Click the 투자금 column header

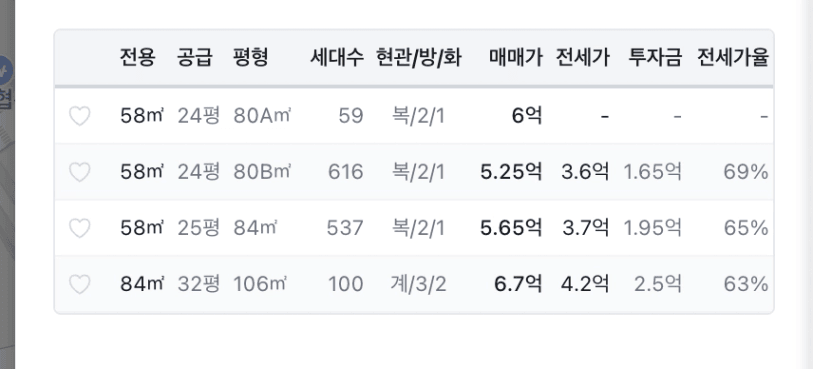pos(655,57)
